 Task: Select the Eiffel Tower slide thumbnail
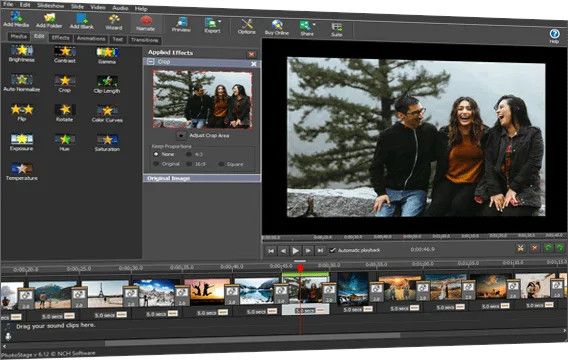coord(104,293)
